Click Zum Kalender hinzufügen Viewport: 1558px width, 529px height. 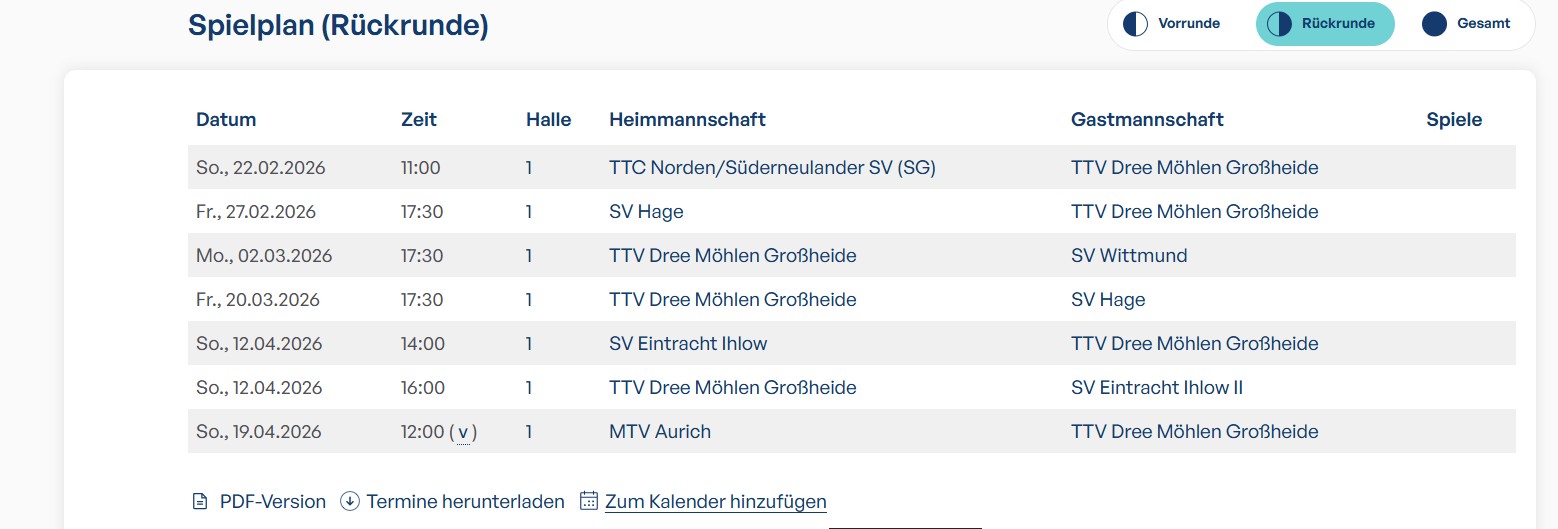pyautogui.click(x=715, y=501)
